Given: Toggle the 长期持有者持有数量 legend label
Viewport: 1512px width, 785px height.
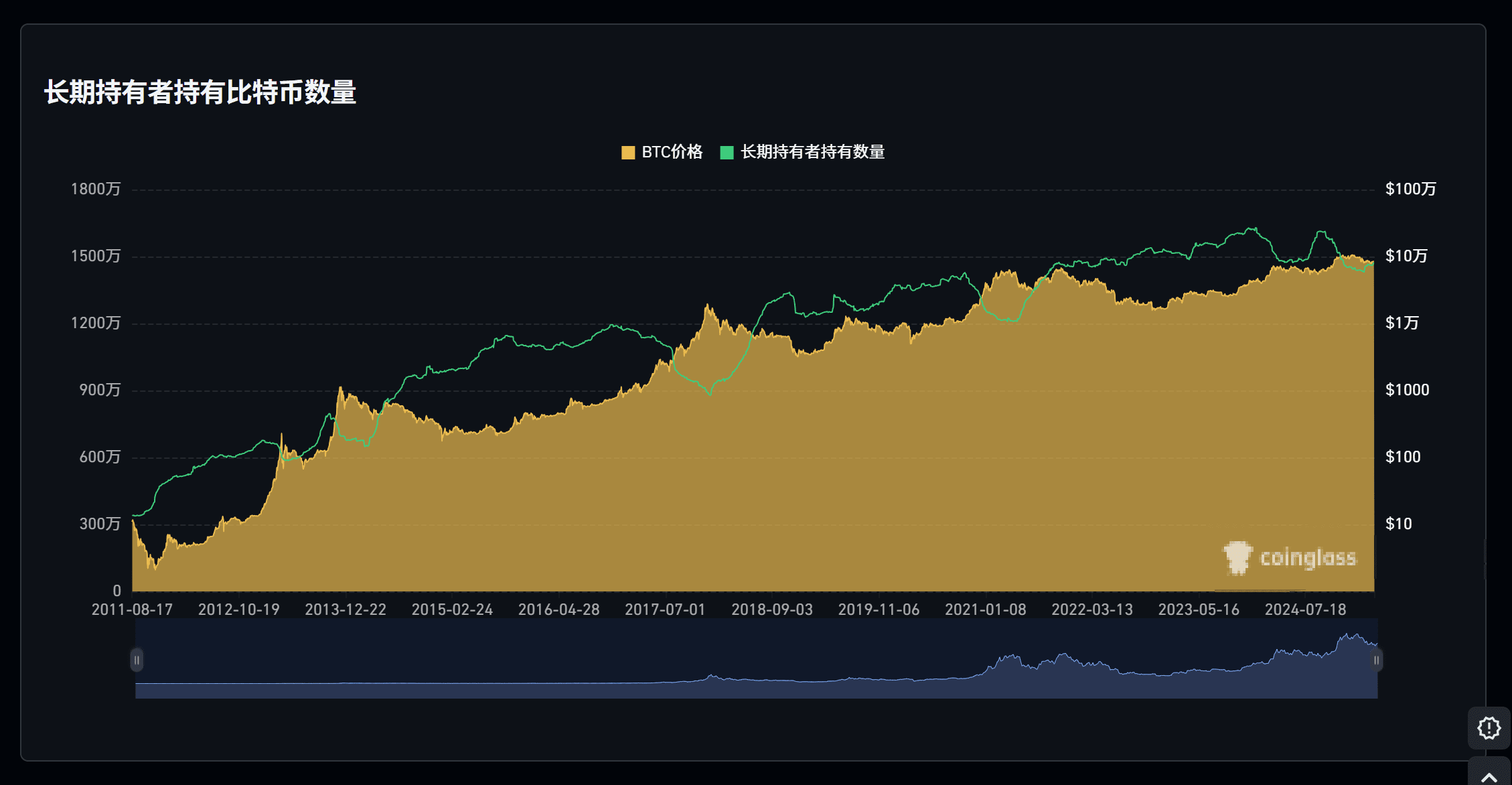Looking at the screenshot, I should point(812,152).
